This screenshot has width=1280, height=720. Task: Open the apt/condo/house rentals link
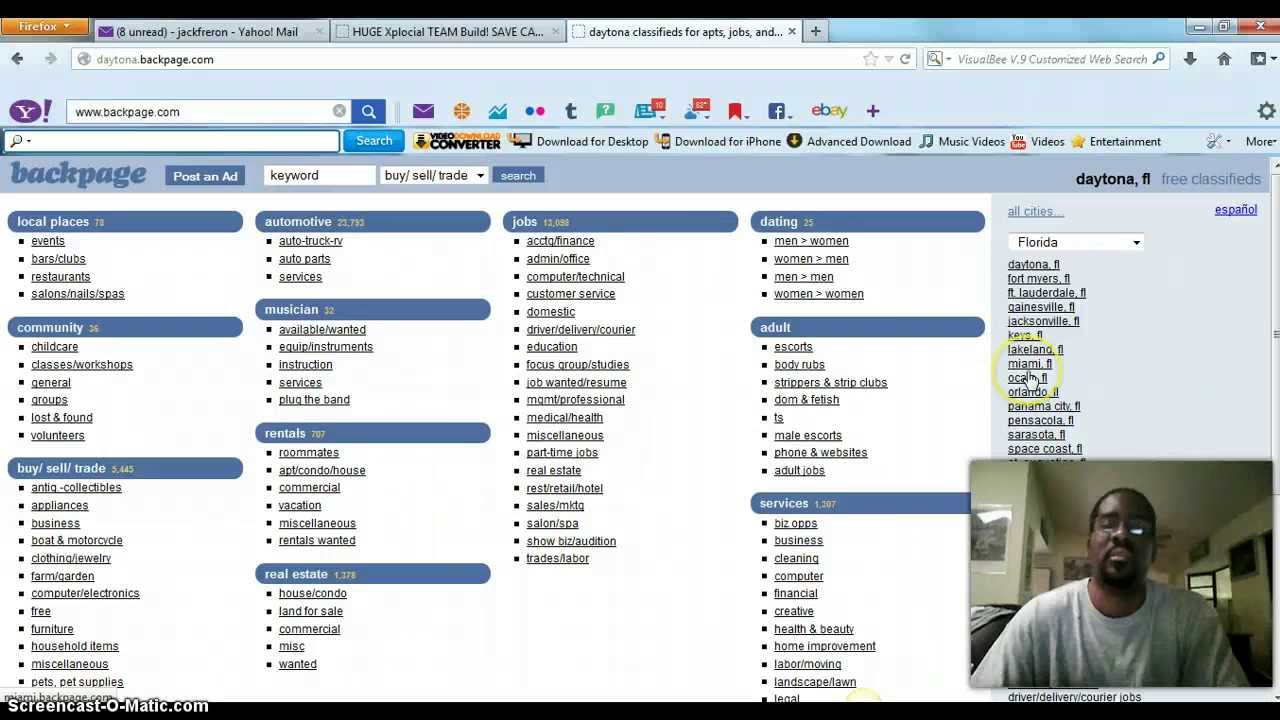click(322, 470)
